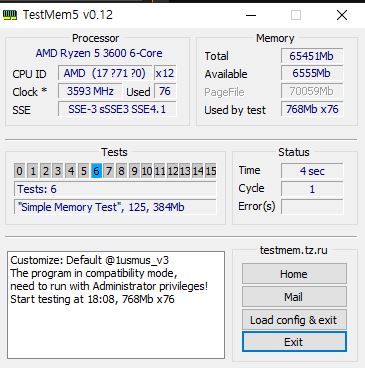Click the Simple Memory Test description field
Viewport: 365px width, 368px height.
(115, 207)
